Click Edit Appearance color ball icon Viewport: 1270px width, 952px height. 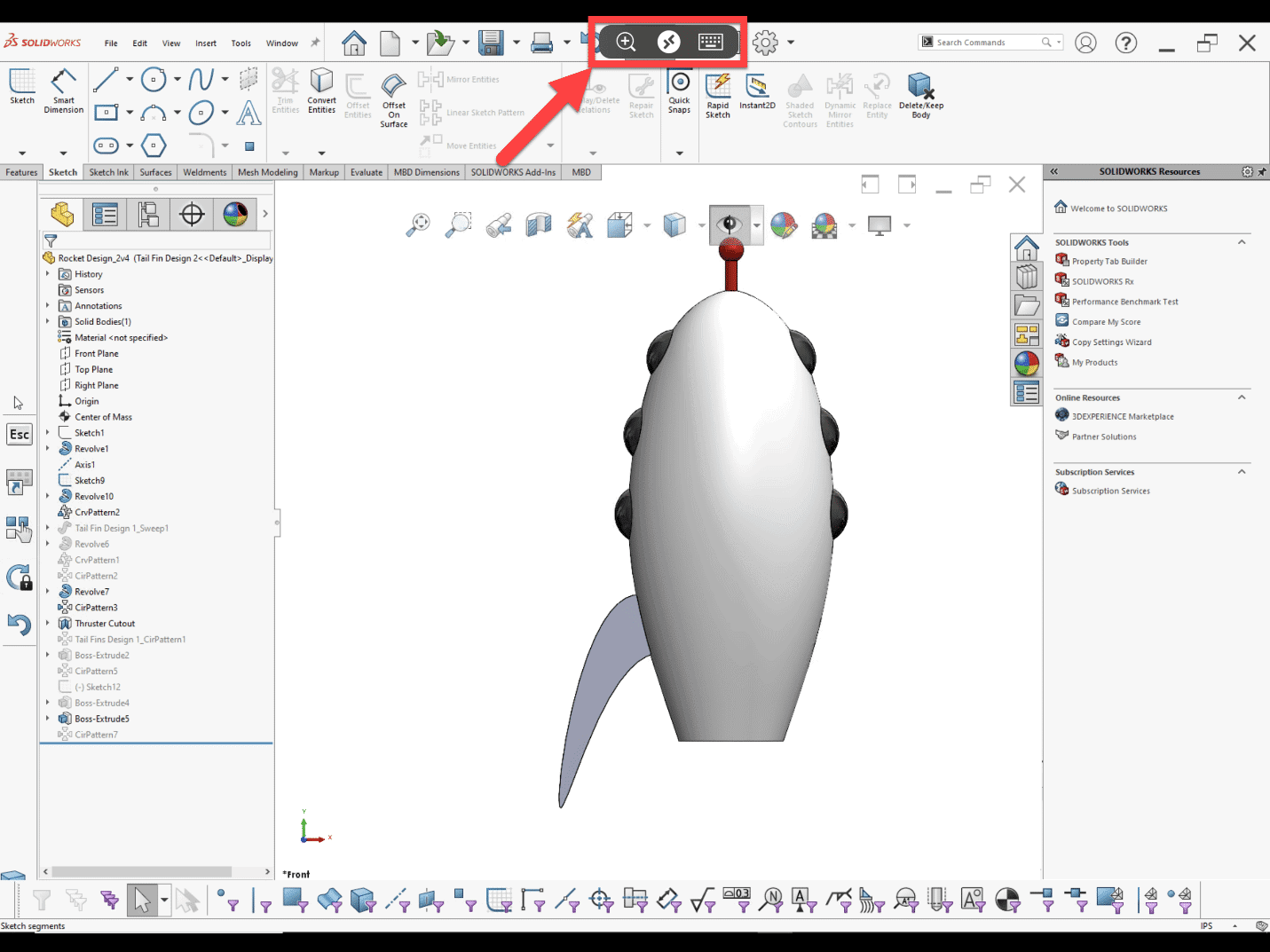coord(784,225)
